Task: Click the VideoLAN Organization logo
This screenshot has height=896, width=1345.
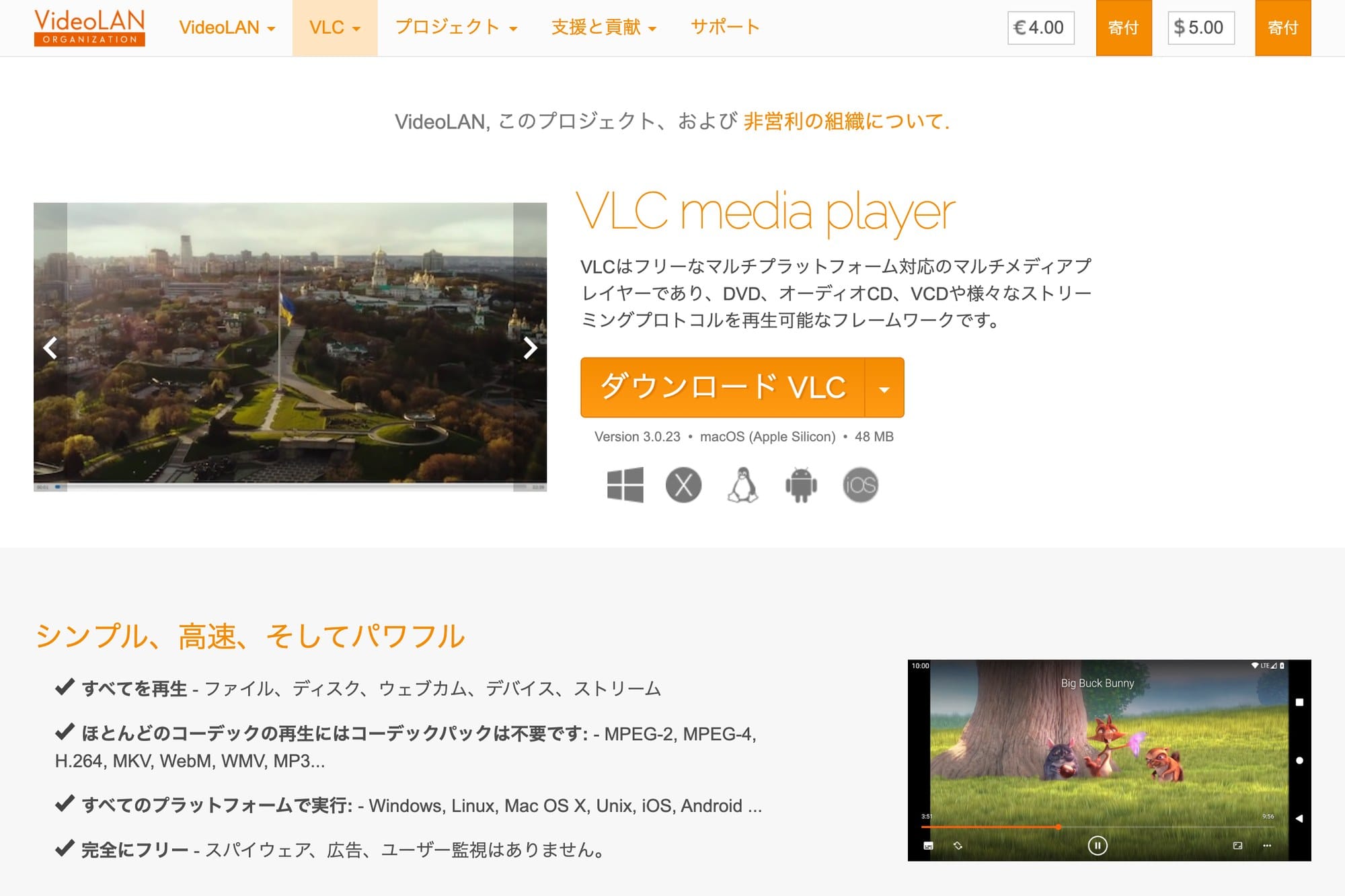Action: [x=89, y=28]
